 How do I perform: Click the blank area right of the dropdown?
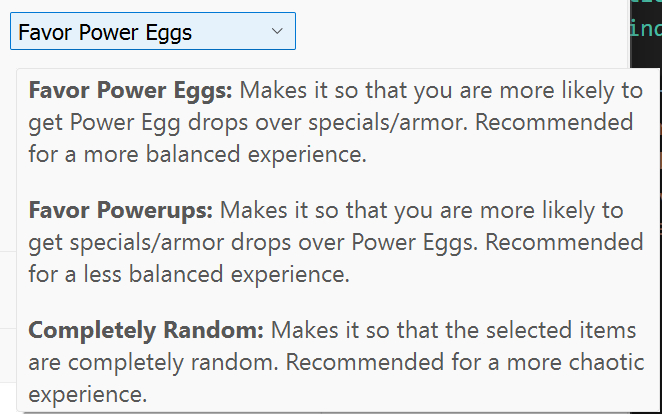tap(450, 32)
